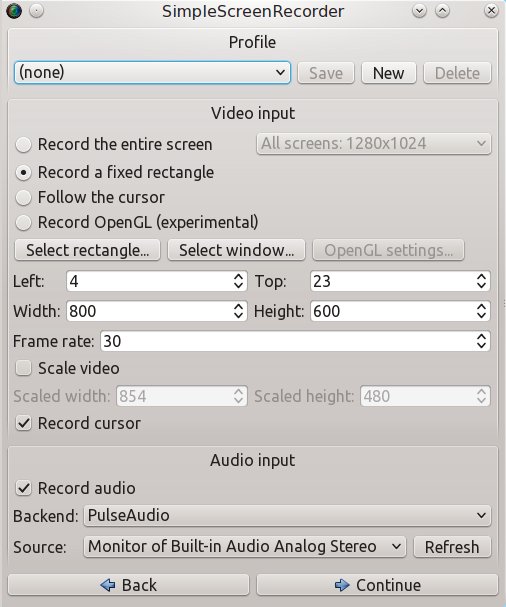Click the Left value stepper arrows
The image size is (506, 607).
pos(238,281)
